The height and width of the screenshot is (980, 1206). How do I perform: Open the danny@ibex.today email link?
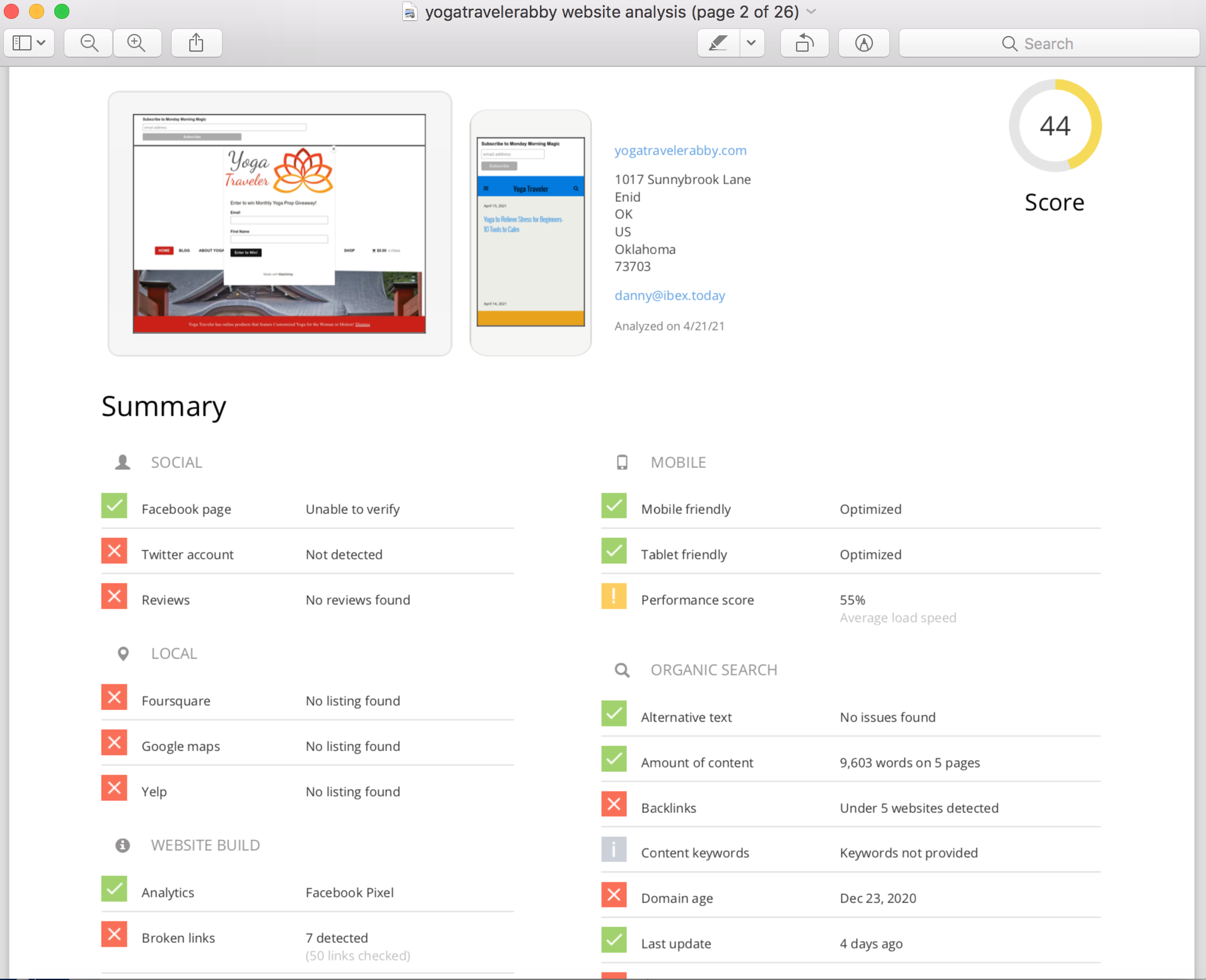coord(670,295)
